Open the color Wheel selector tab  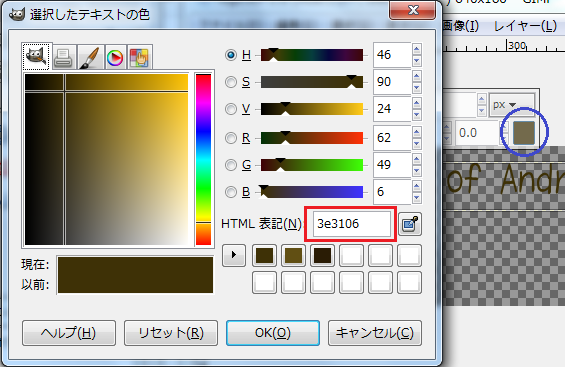(115, 57)
